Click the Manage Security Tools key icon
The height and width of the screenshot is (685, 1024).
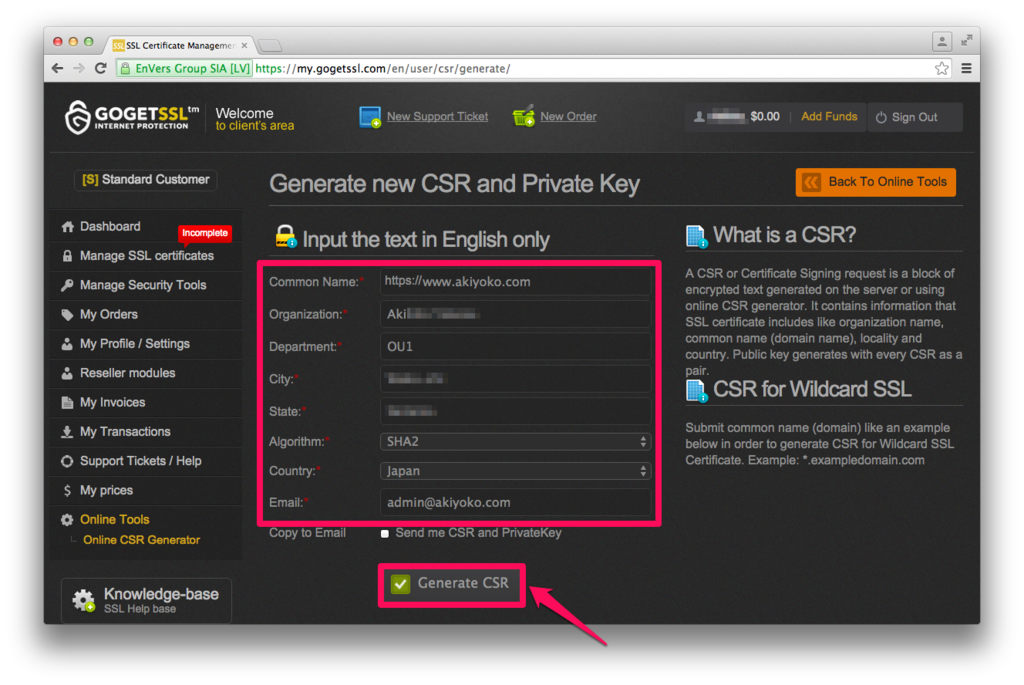pos(67,285)
